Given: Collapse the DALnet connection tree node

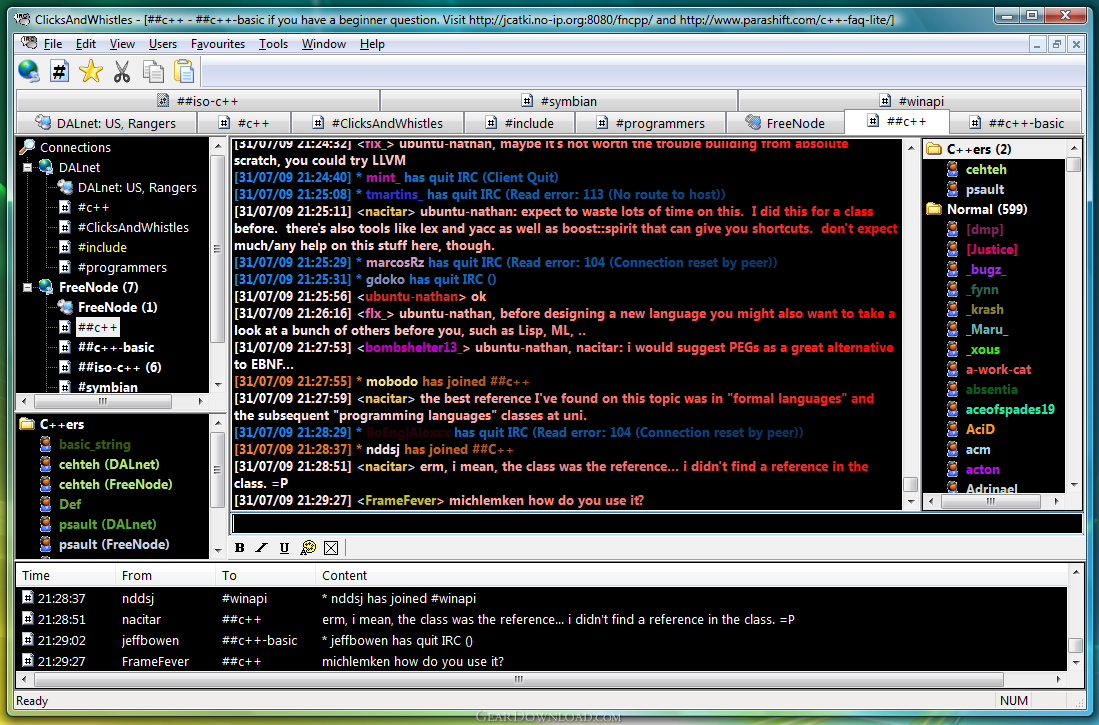Looking at the screenshot, I should (x=27, y=168).
